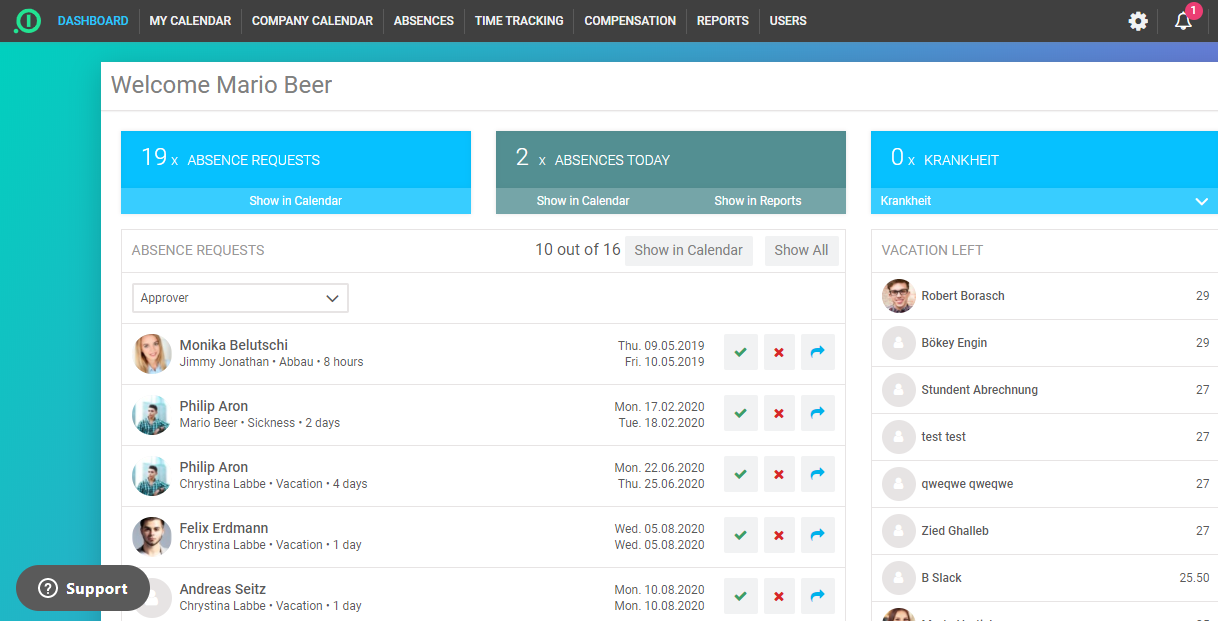
Task: Click test test in Vacation Left
Action: point(944,437)
